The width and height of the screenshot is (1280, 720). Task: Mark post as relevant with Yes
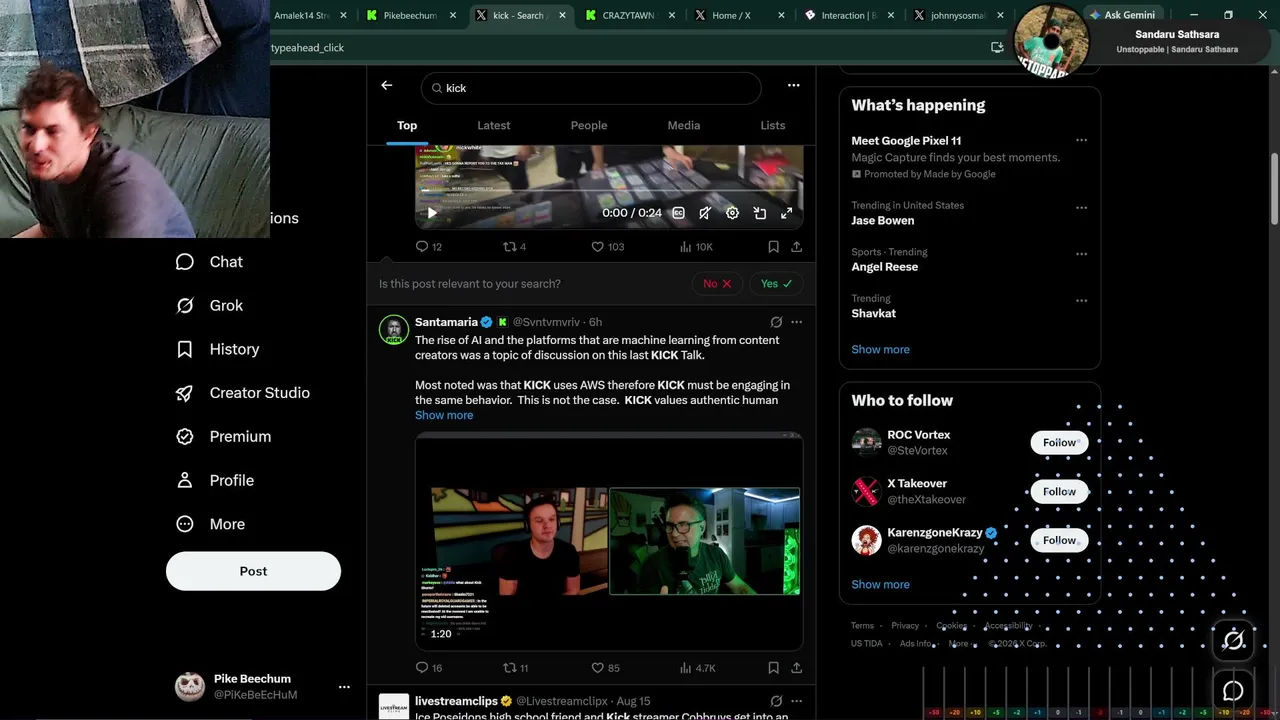tap(776, 284)
